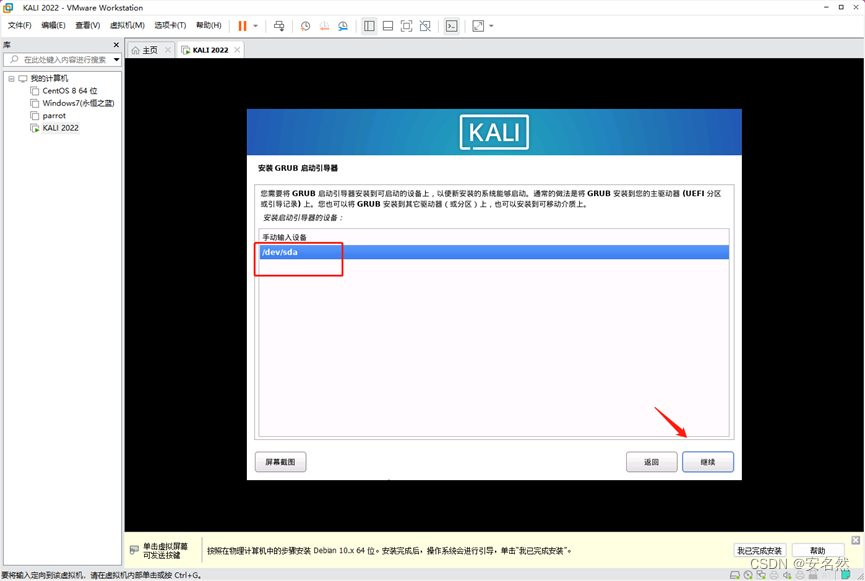Open the stretch display dropdown arrow

[x=492, y=26]
